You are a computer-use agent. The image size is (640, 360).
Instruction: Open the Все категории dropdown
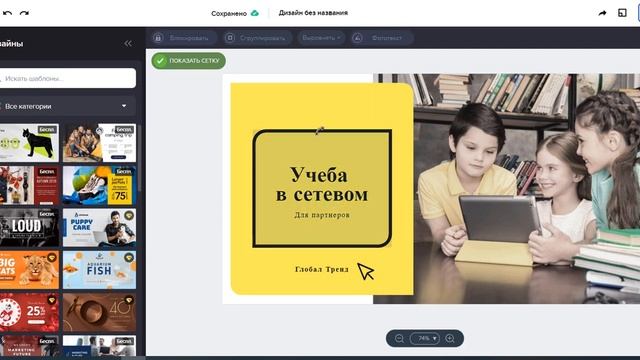[x=67, y=106]
